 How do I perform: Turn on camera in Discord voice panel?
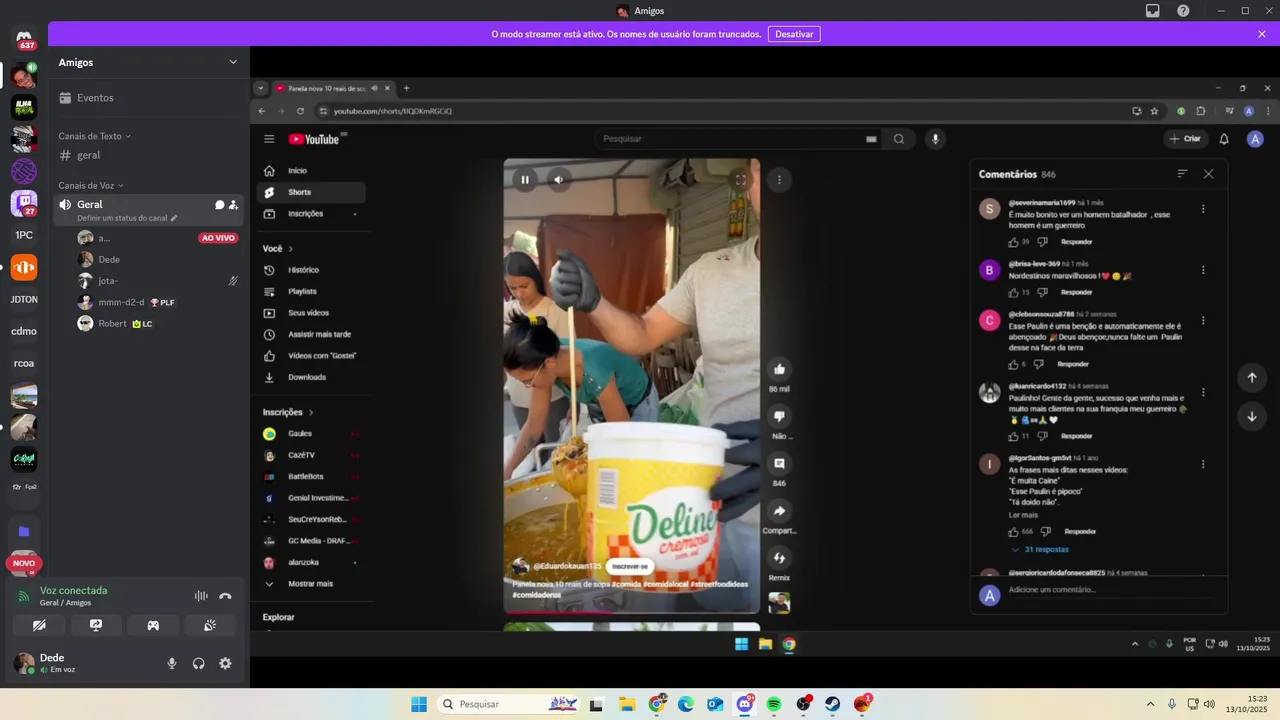pyautogui.click(x=39, y=625)
